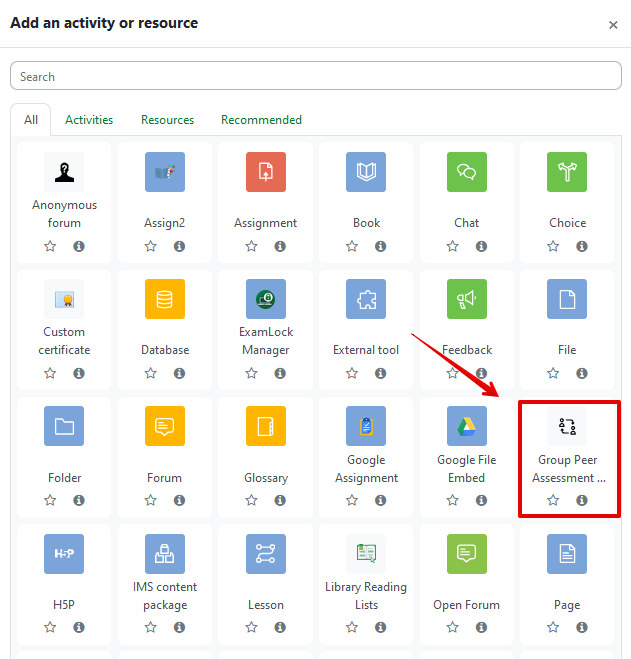631x659 pixels.
Task: Close the Add an activity dialog
Action: 613,25
